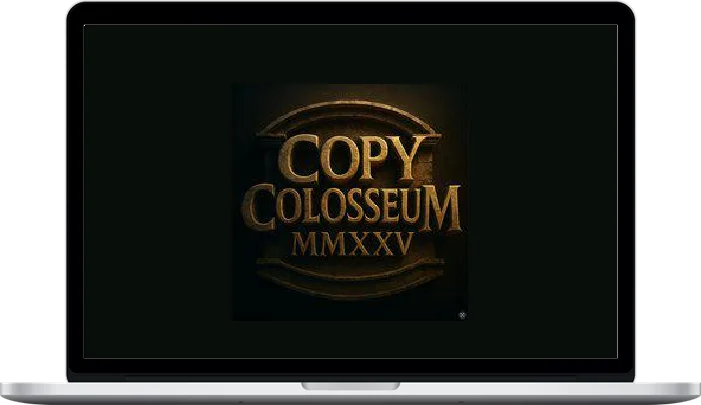This screenshot has height=405, width=701.
Task: Click the large M ending COLOSSEUM
Action: point(443,208)
